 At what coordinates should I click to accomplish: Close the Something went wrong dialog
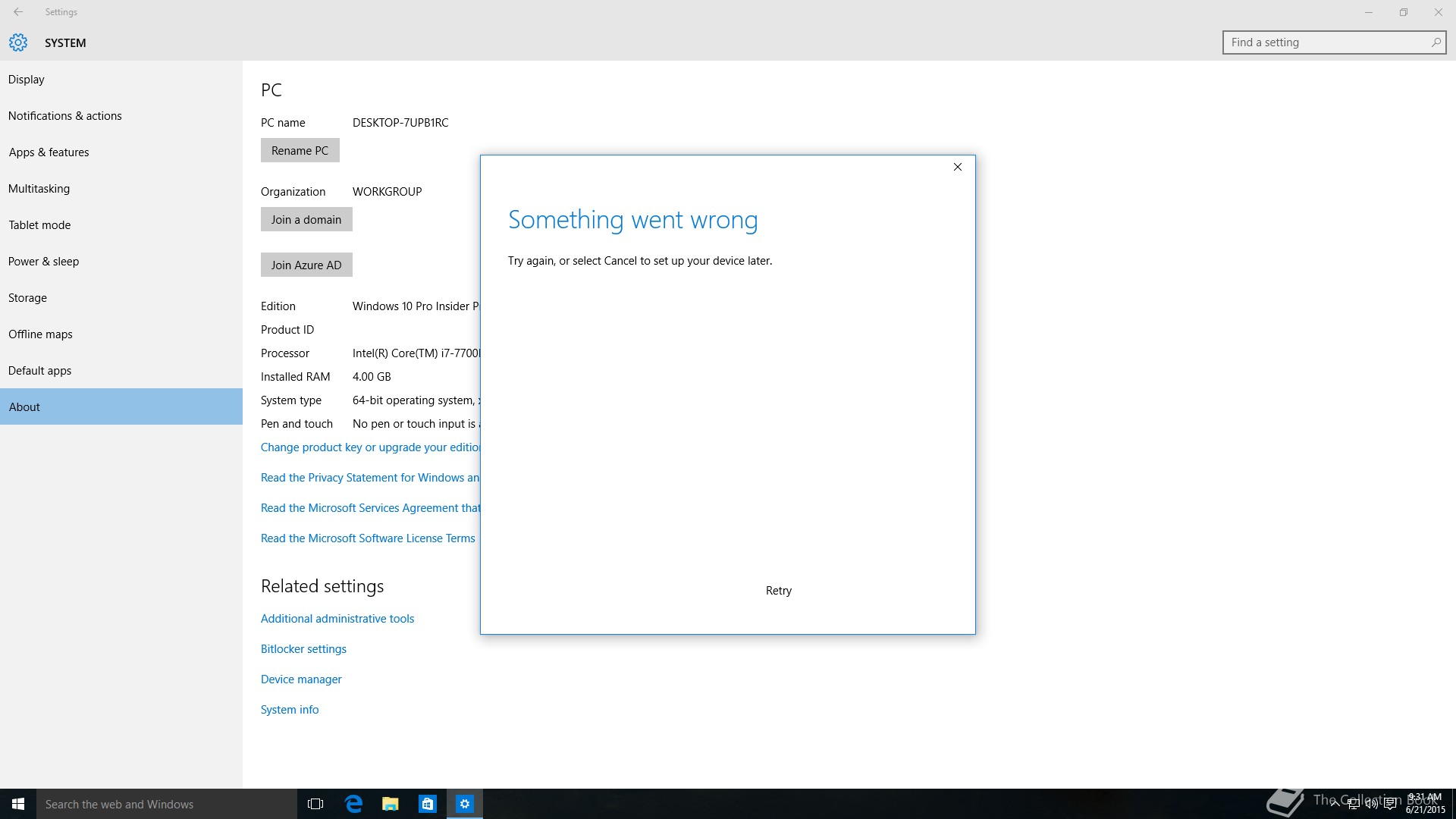point(958,167)
